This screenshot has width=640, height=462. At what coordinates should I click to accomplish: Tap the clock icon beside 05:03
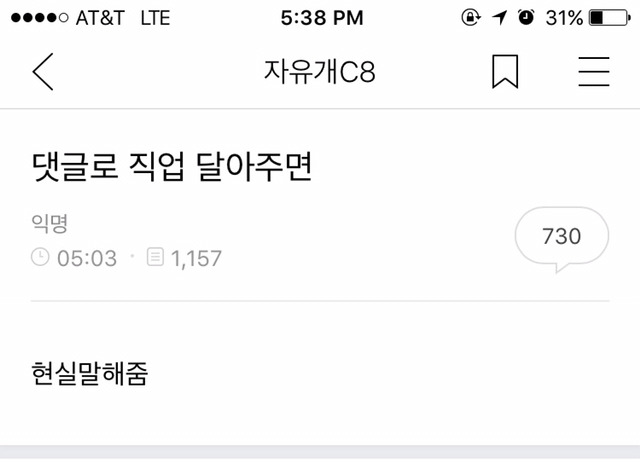[40, 258]
